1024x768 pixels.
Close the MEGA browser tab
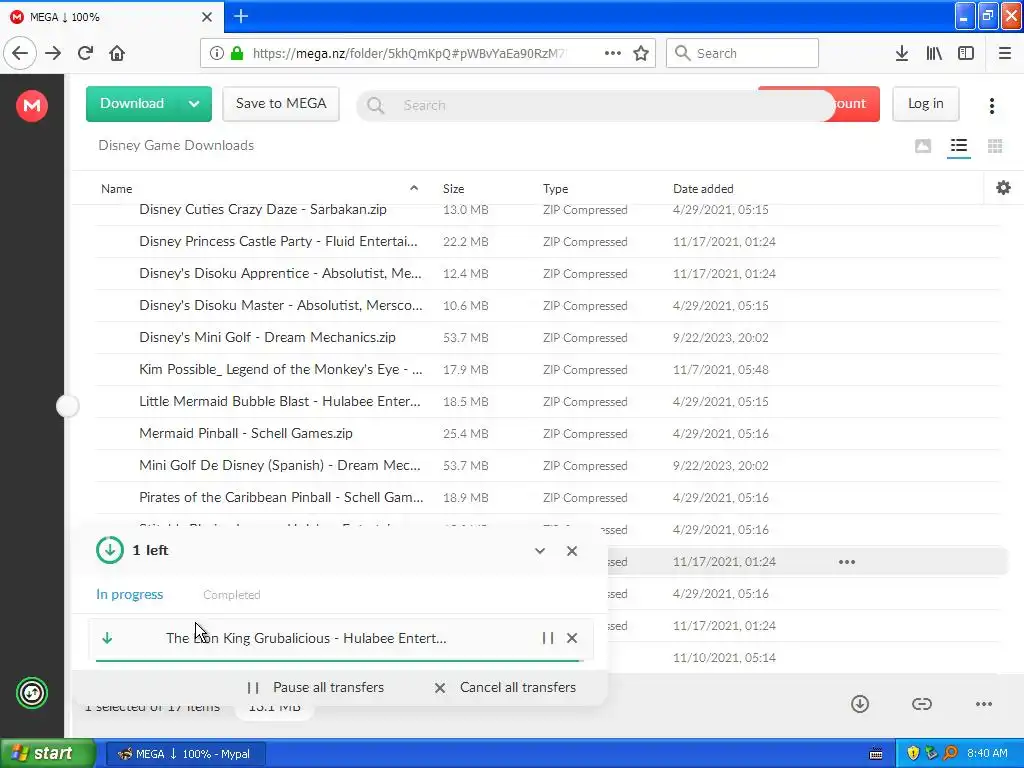(x=207, y=17)
